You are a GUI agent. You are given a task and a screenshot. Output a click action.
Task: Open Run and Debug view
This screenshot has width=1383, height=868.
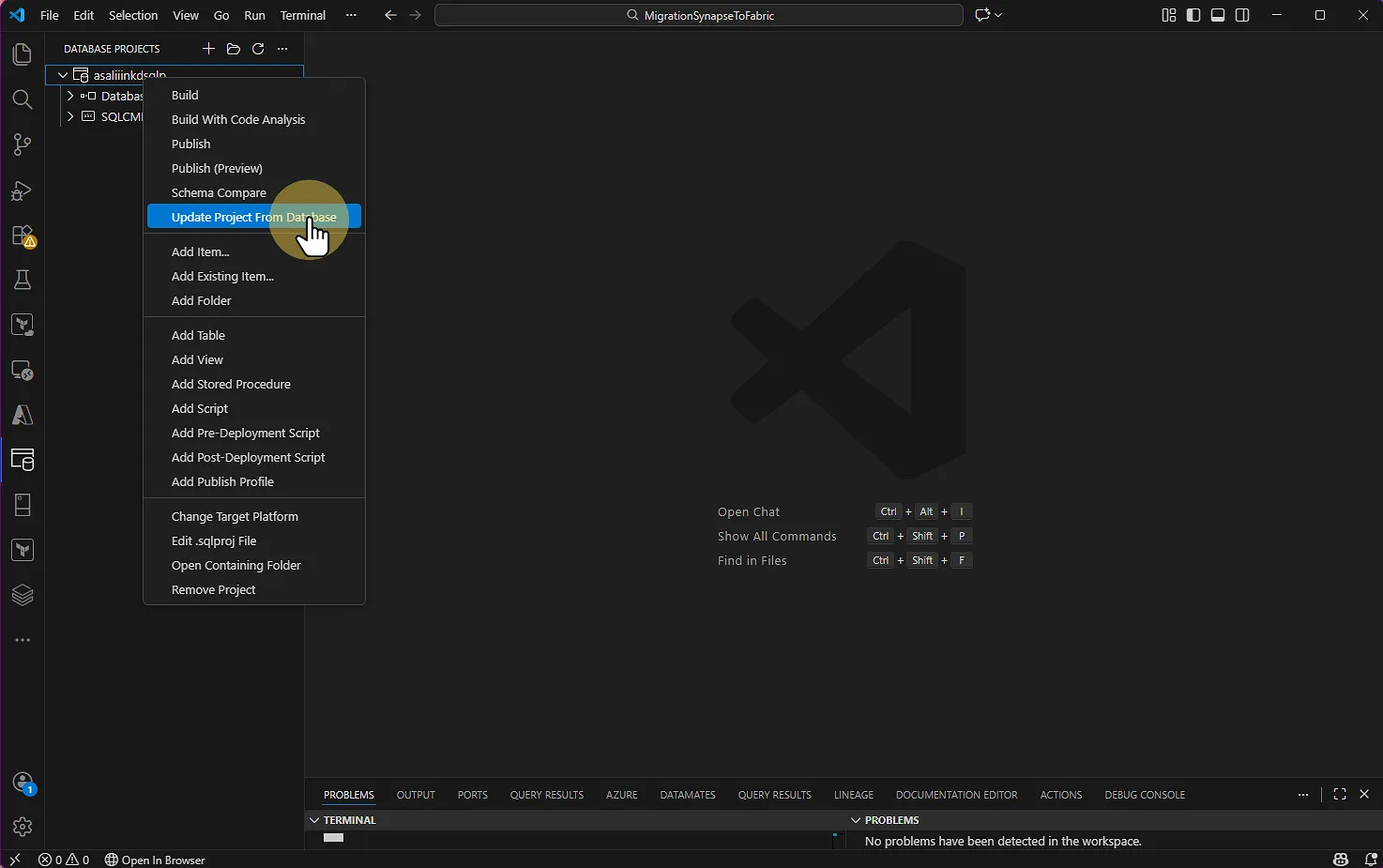point(22,190)
